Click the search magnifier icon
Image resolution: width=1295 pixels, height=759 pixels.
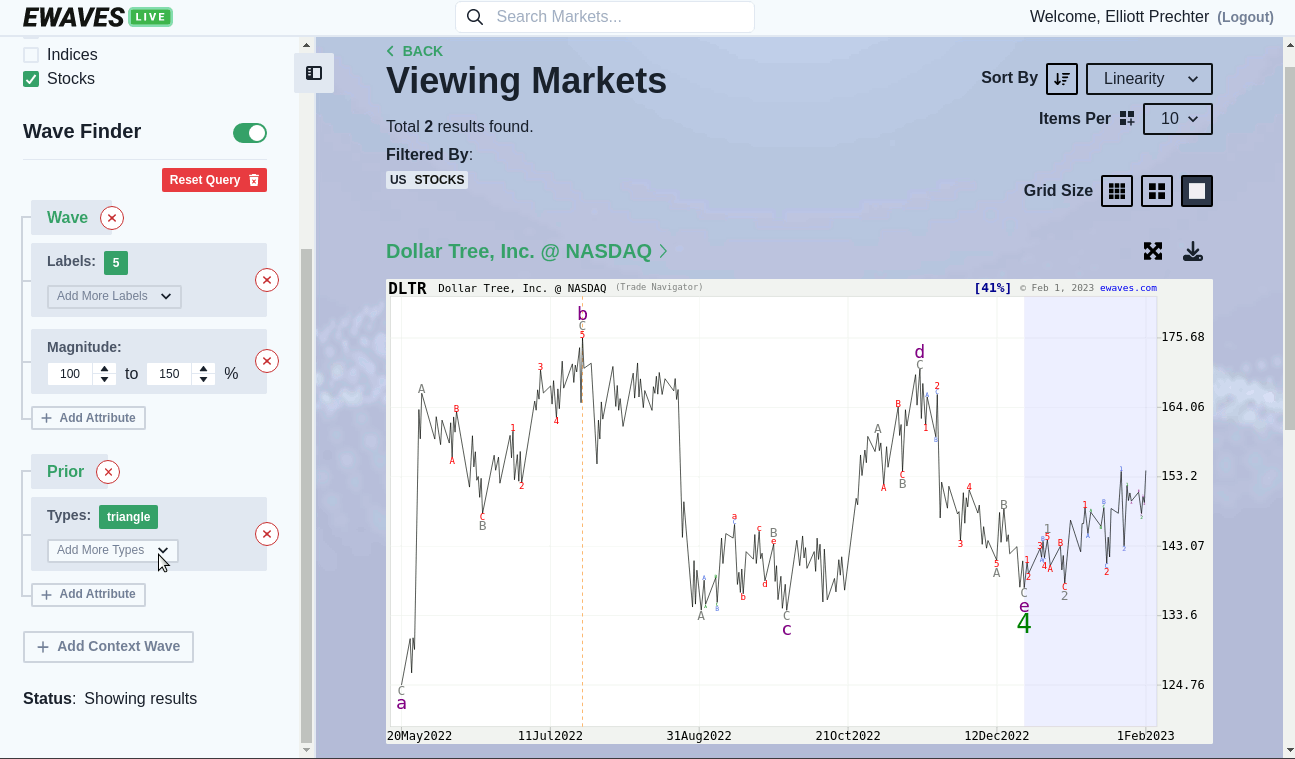pyautogui.click(x=475, y=17)
